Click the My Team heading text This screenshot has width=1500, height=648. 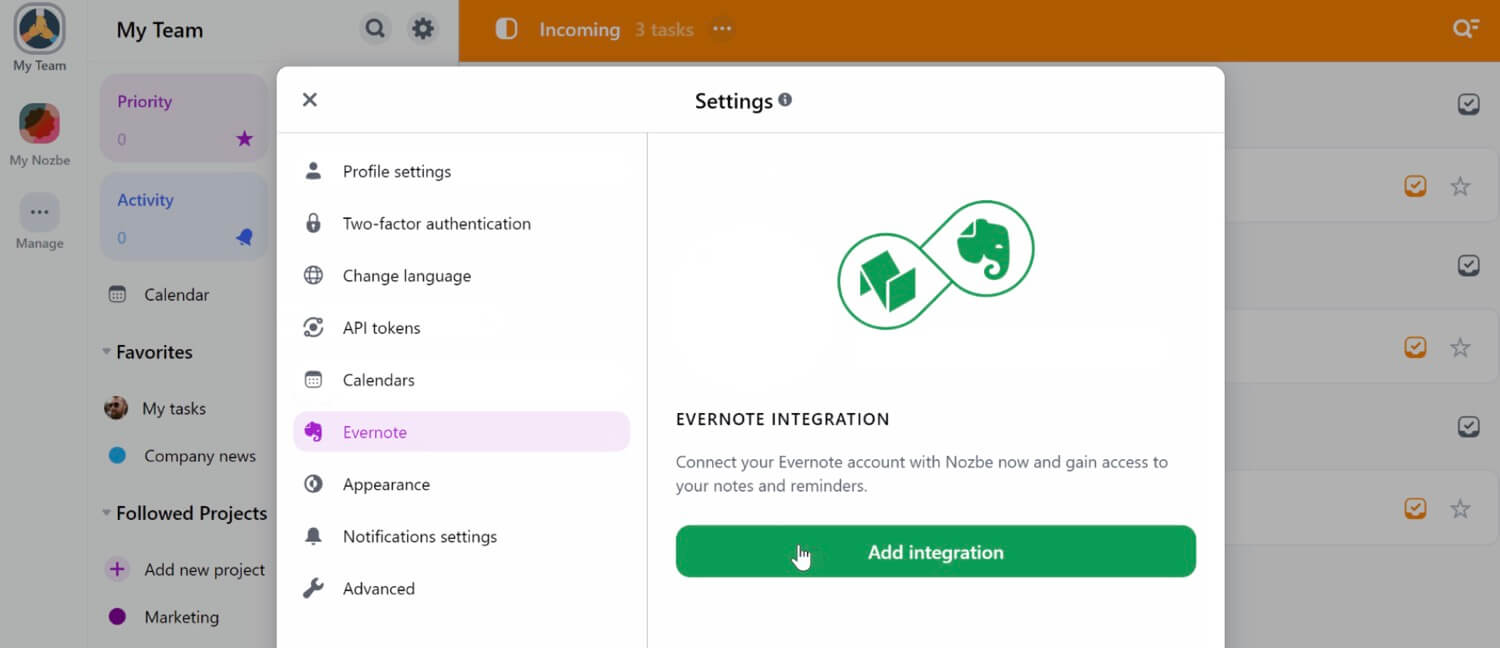[x=160, y=30]
